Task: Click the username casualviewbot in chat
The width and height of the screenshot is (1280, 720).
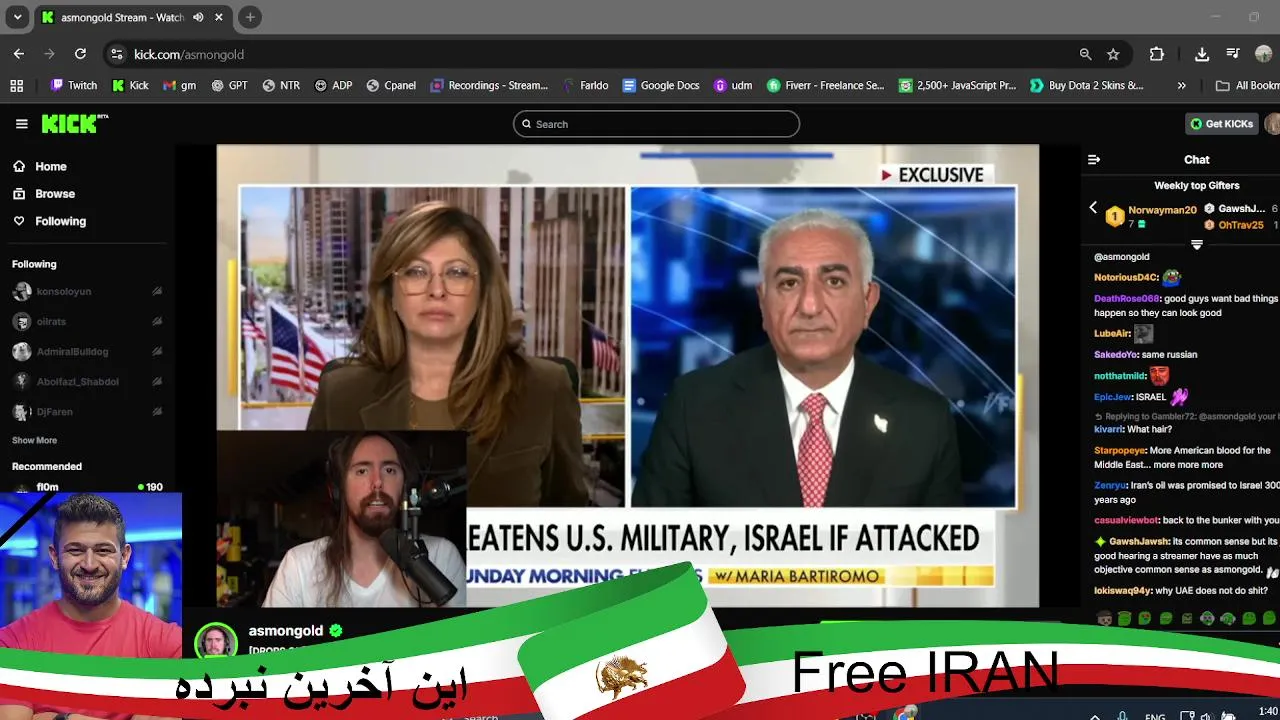Action: (1126, 521)
